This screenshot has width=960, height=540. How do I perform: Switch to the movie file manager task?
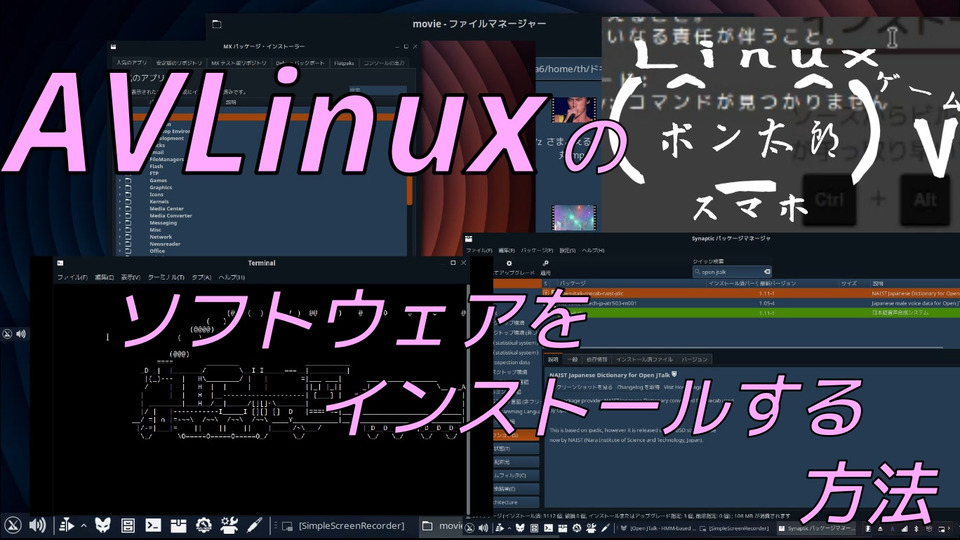[442, 525]
